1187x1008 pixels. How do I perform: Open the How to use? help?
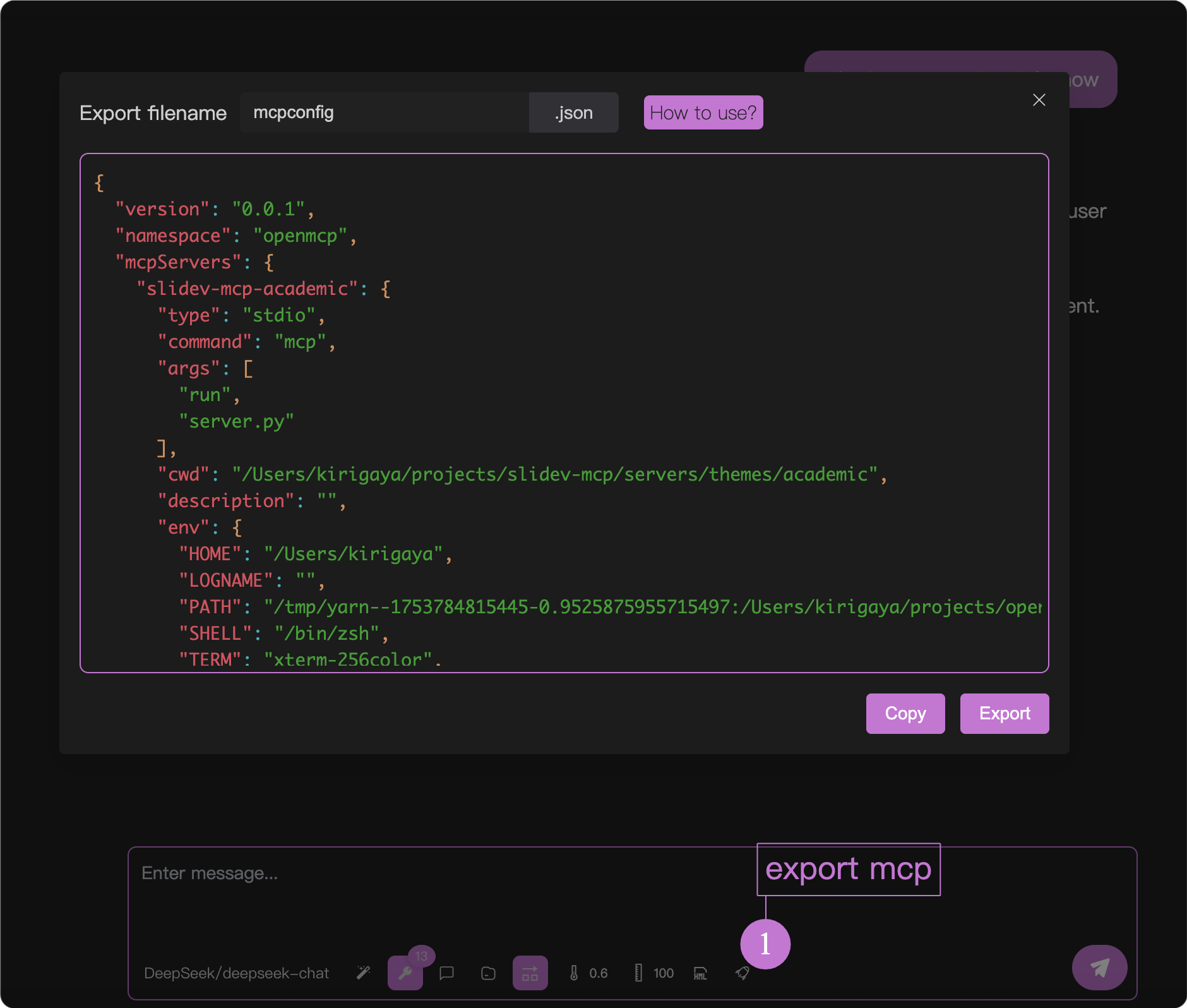pos(703,112)
